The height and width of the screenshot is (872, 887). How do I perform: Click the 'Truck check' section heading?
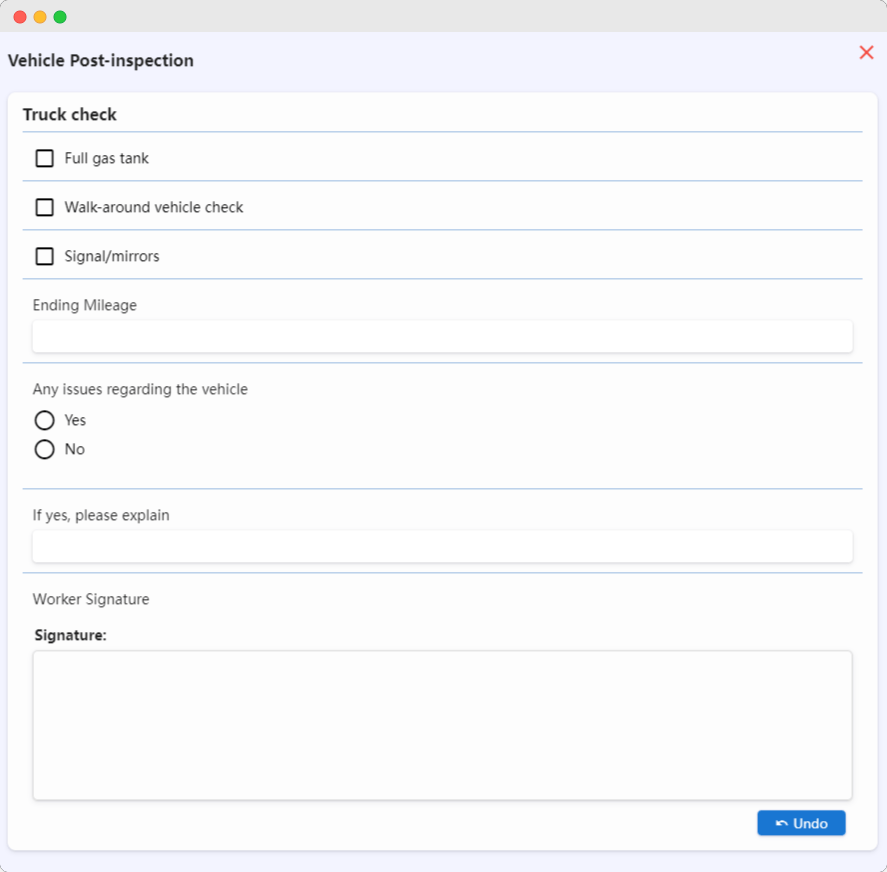[x=70, y=115]
